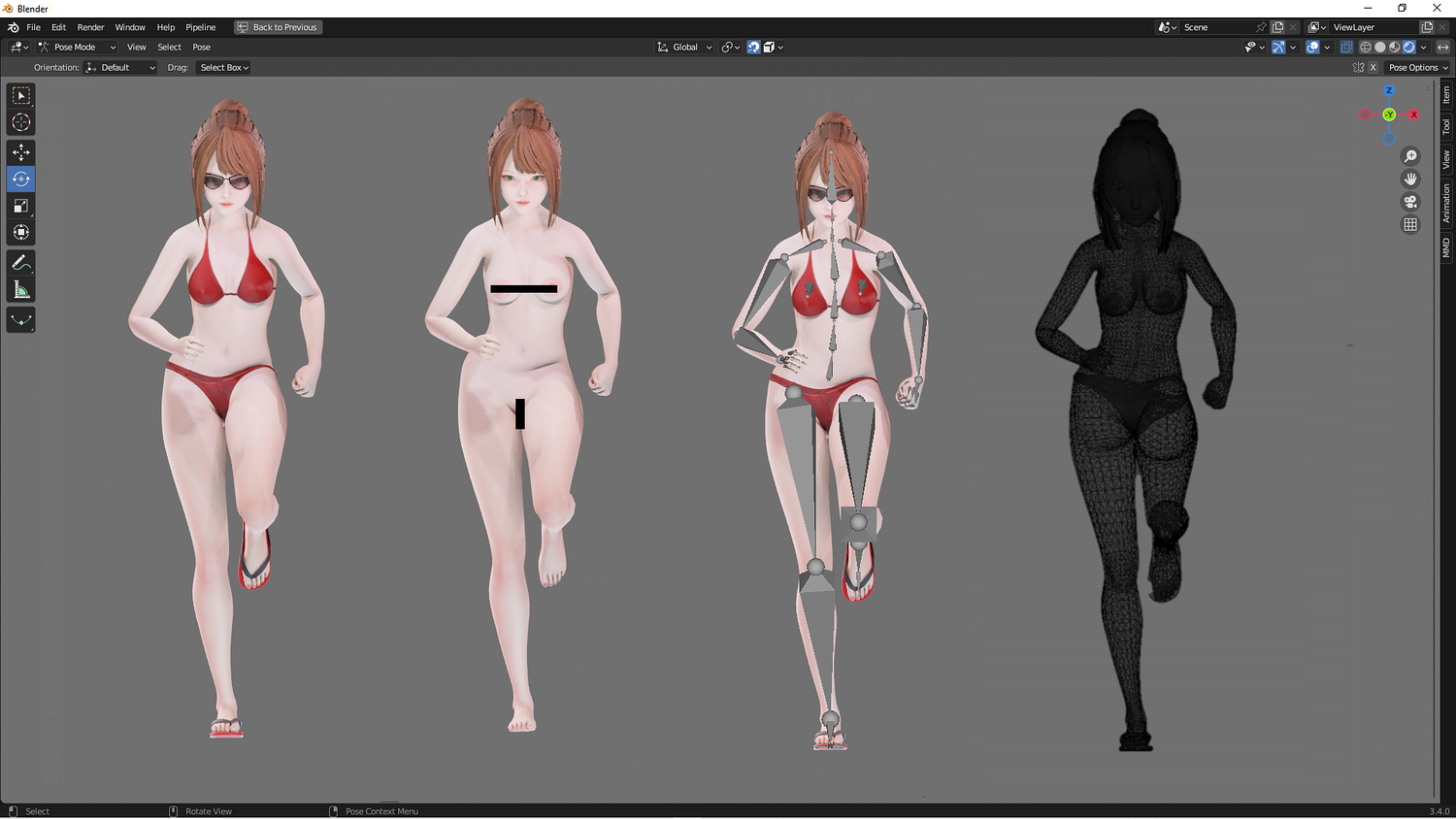Toggle X-Ray display mode
The width and height of the screenshot is (1456, 819).
coord(1346,47)
